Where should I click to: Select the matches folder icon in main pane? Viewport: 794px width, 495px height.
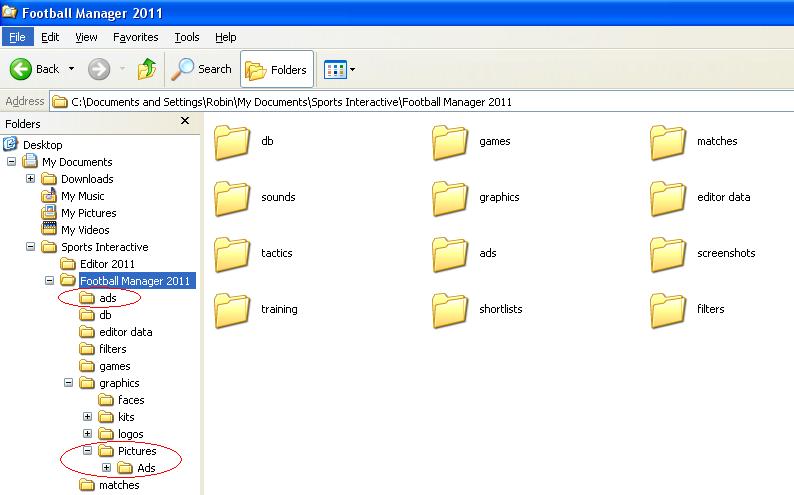[x=668, y=142]
